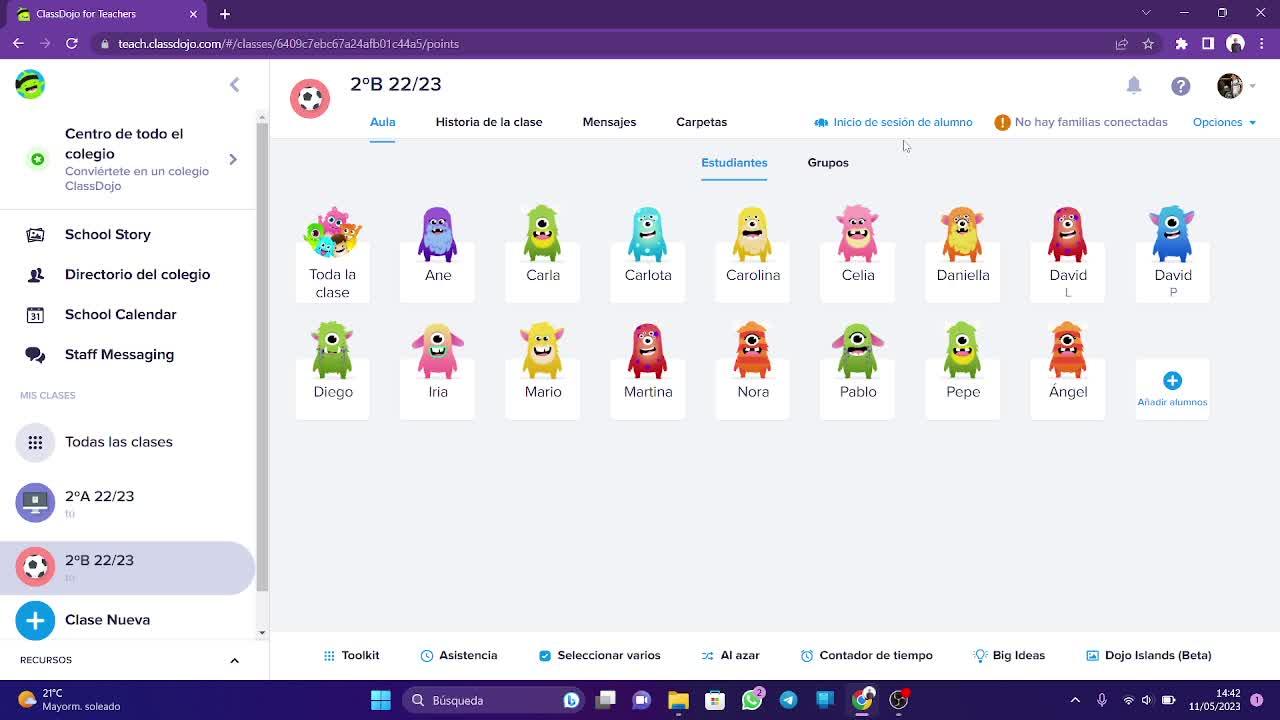
Task: Select student Ane
Action: tap(438, 253)
